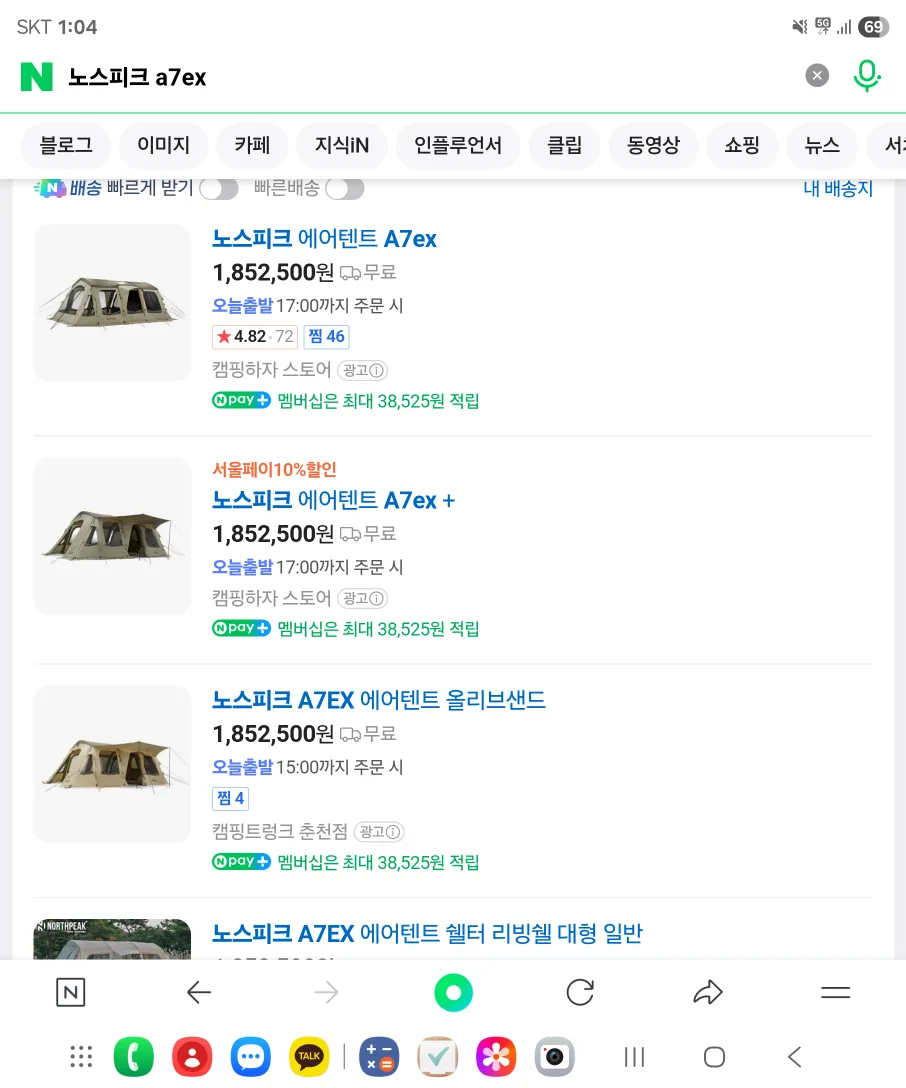Open the Naver home N box icon
The image size is (906, 1088).
tap(70, 993)
